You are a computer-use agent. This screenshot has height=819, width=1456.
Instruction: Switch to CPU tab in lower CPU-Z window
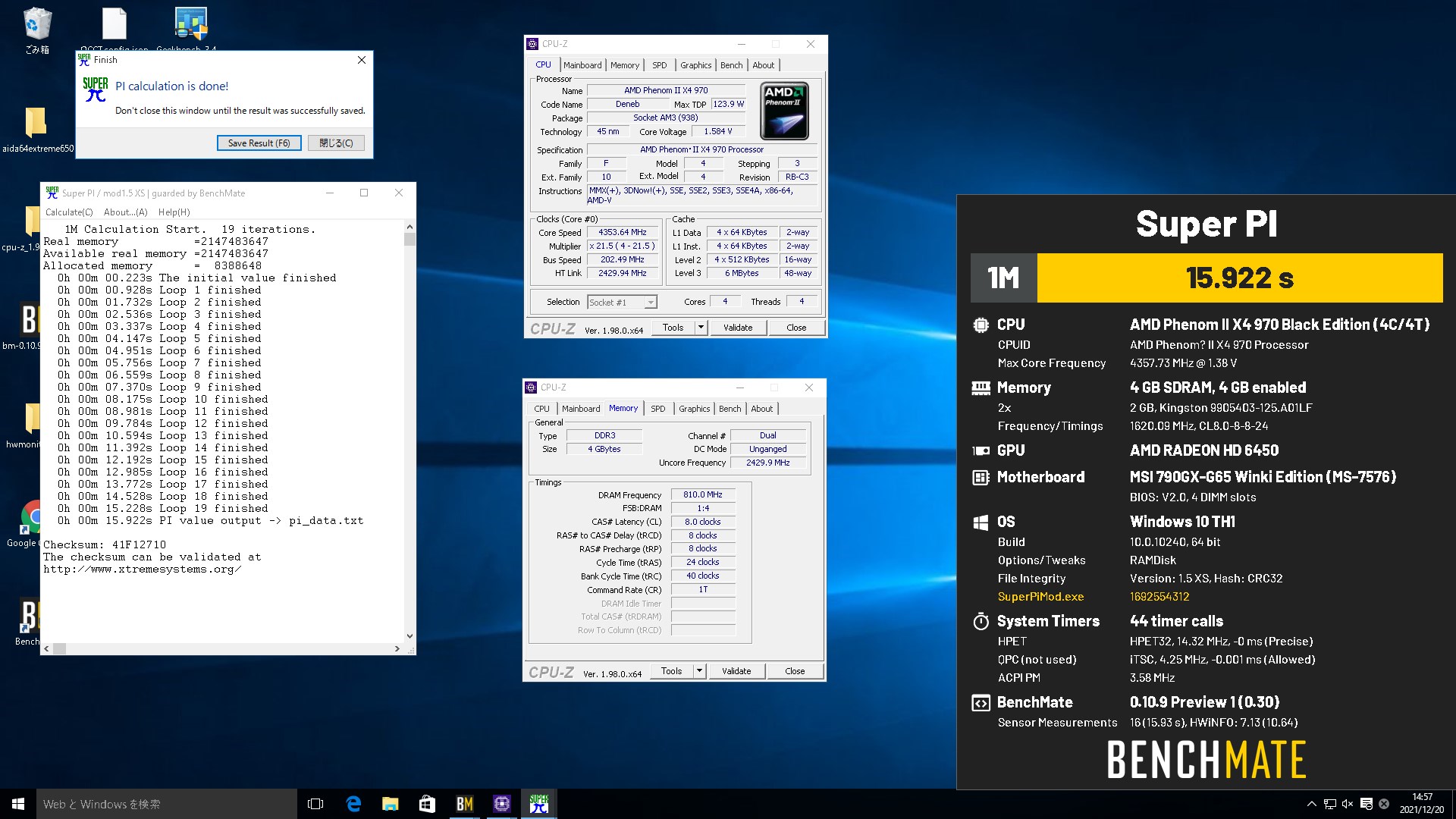pyautogui.click(x=542, y=409)
